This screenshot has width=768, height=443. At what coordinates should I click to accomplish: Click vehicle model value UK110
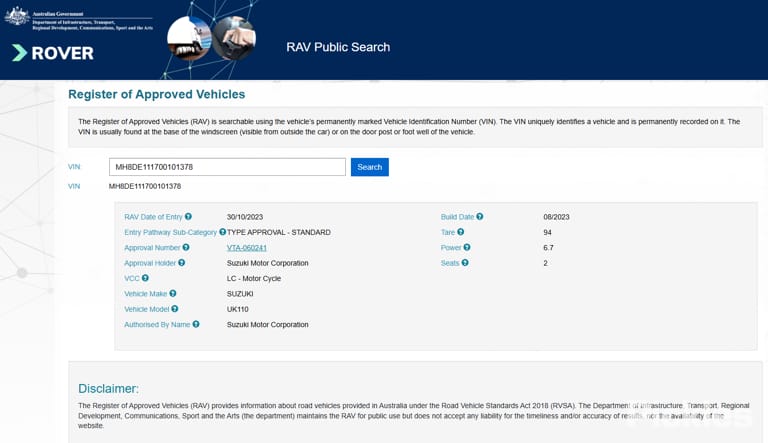point(238,309)
